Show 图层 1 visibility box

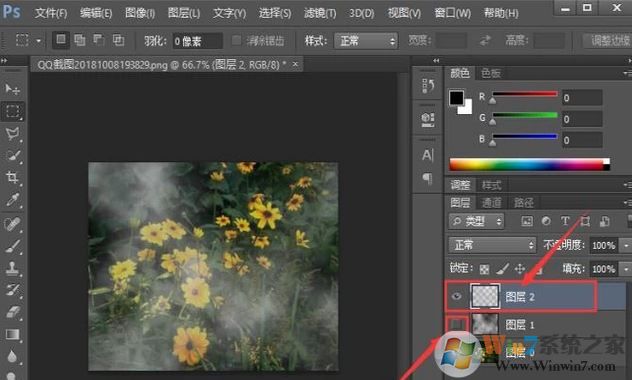click(x=457, y=324)
